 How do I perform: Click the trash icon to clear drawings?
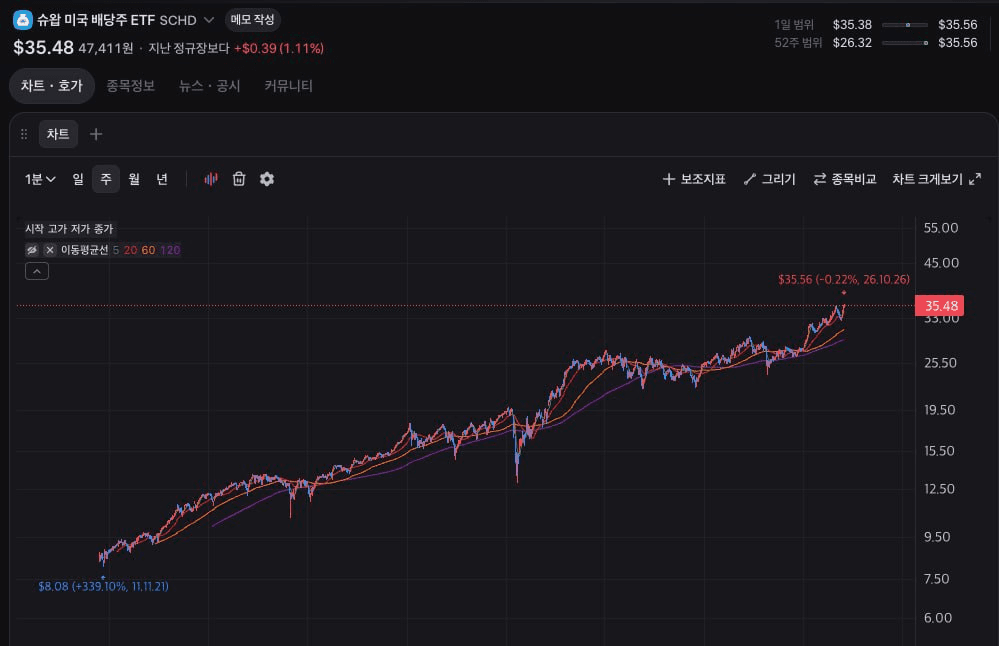point(239,179)
